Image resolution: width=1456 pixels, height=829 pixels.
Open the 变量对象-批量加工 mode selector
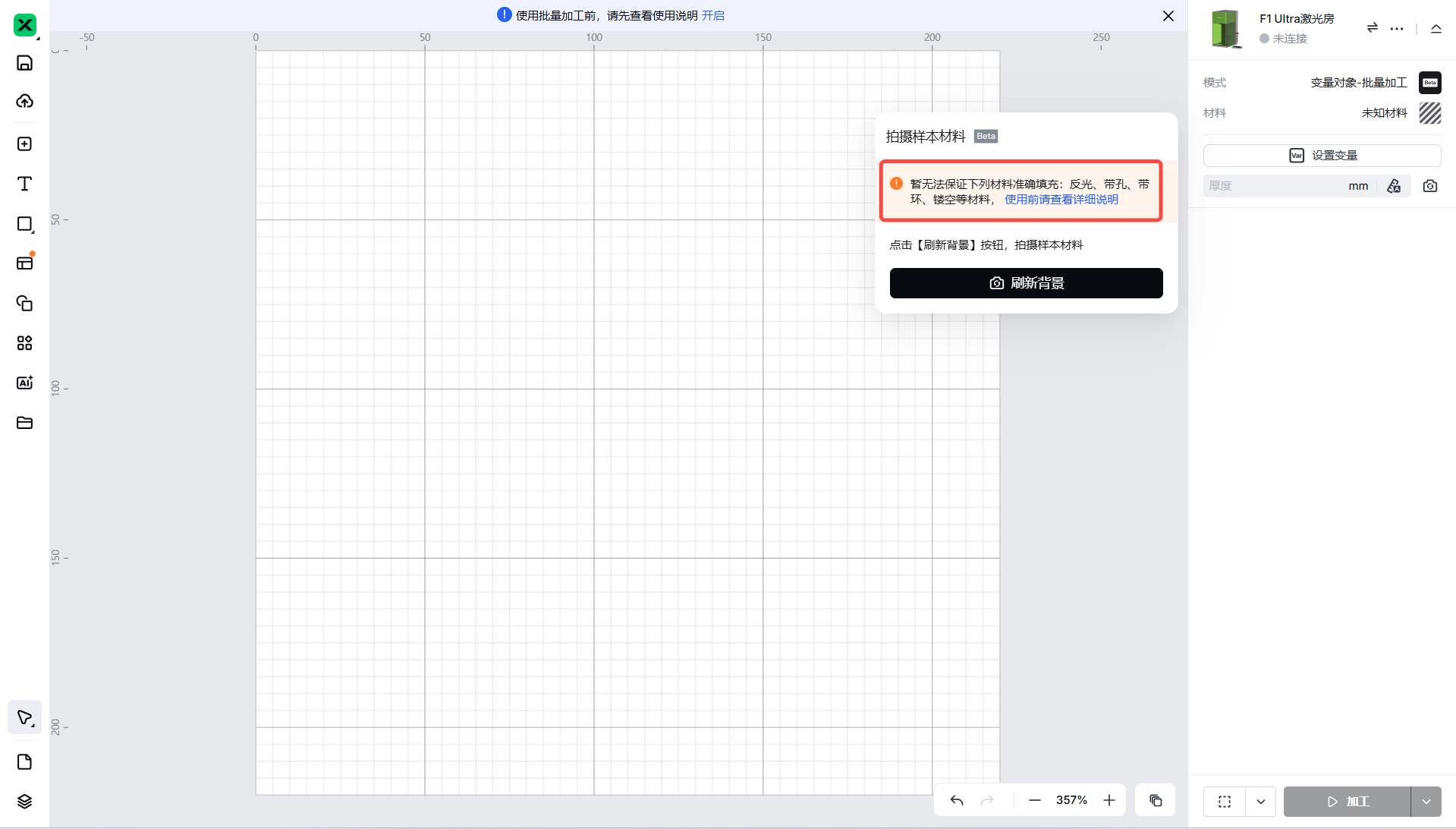[x=1358, y=83]
